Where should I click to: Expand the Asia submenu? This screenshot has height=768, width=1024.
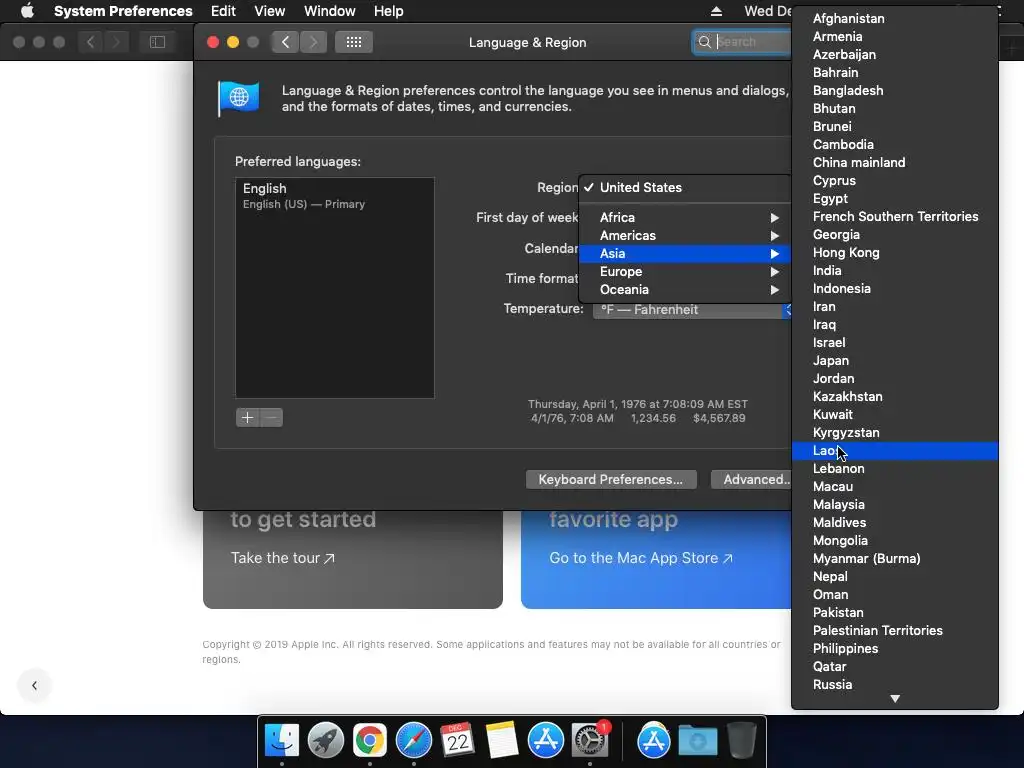(x=685, y=253)
